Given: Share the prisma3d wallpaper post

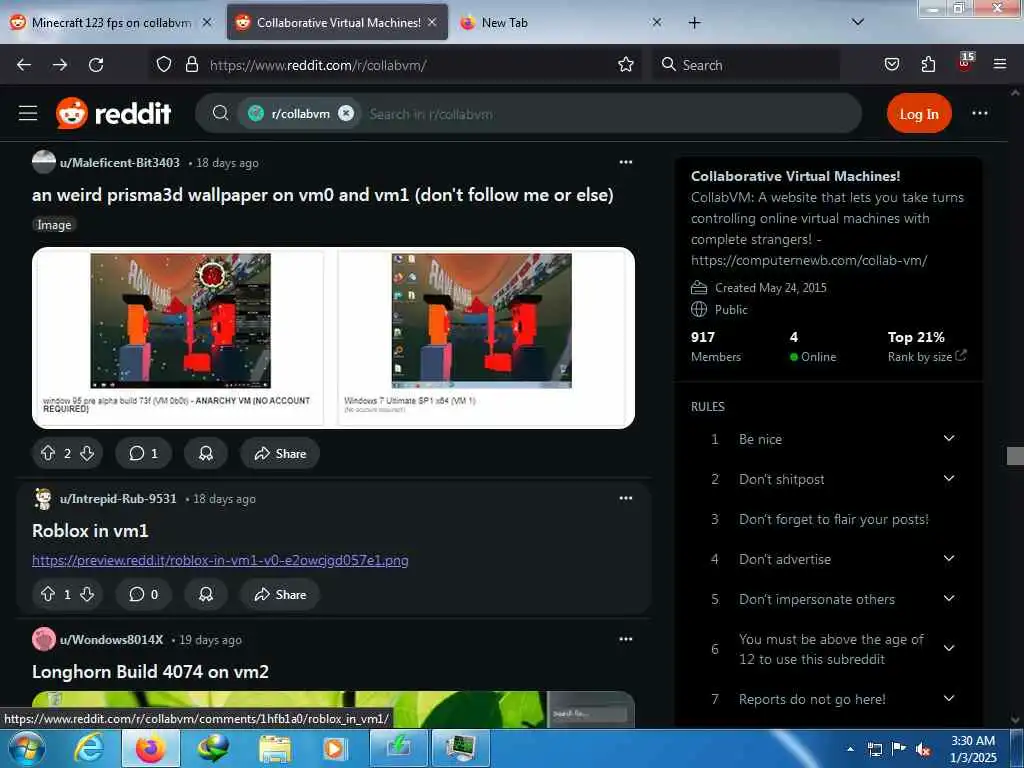Looking at the screenshot, I should [x=280, y=453].
